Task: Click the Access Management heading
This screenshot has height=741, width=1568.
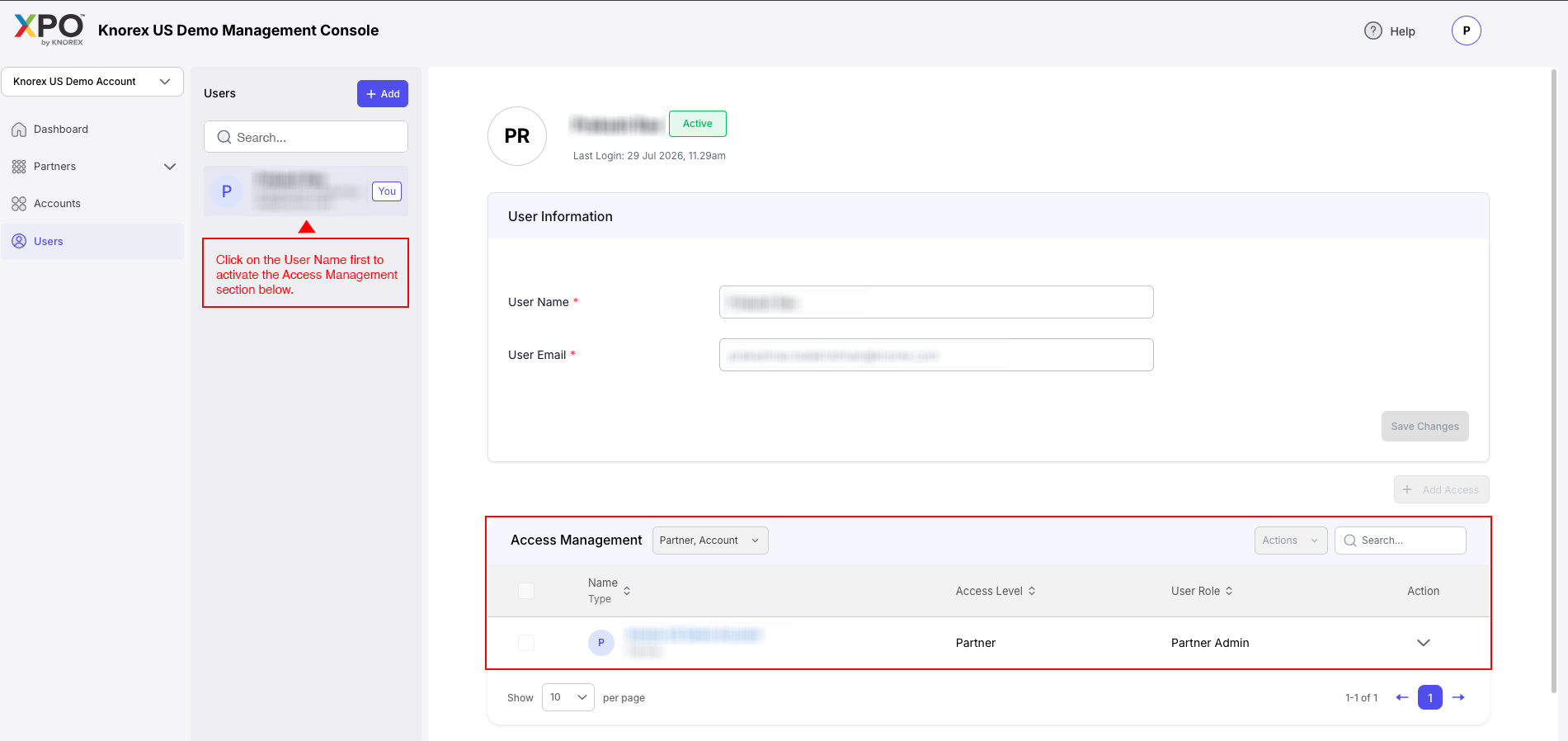Action: coord(576,540)
